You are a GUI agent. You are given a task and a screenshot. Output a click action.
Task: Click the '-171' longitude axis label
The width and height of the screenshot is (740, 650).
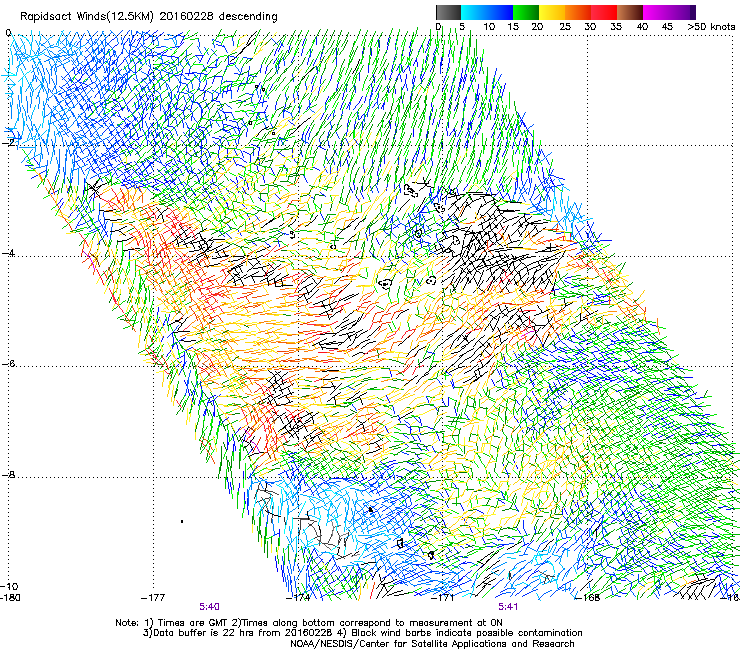[443, 598]
